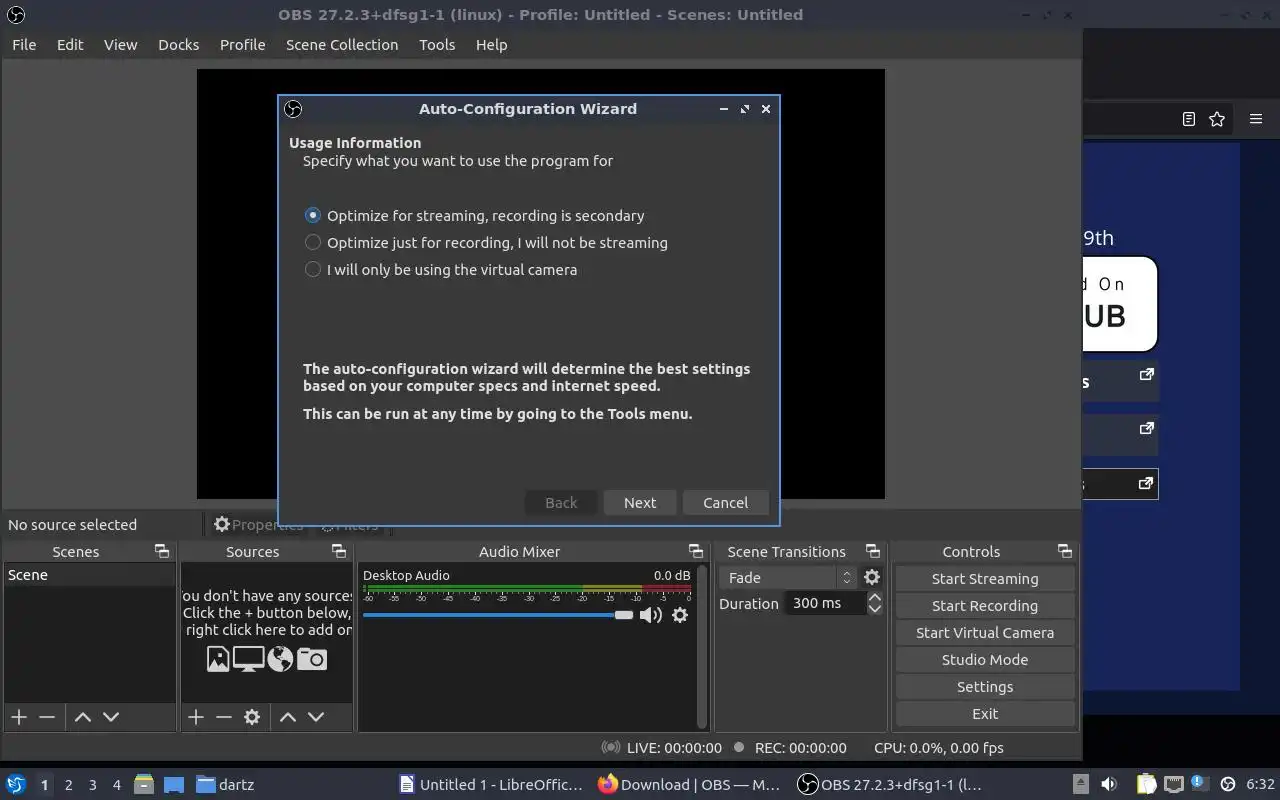
Task: Move source down in Sources panel
Action: (x=316, y=717)
